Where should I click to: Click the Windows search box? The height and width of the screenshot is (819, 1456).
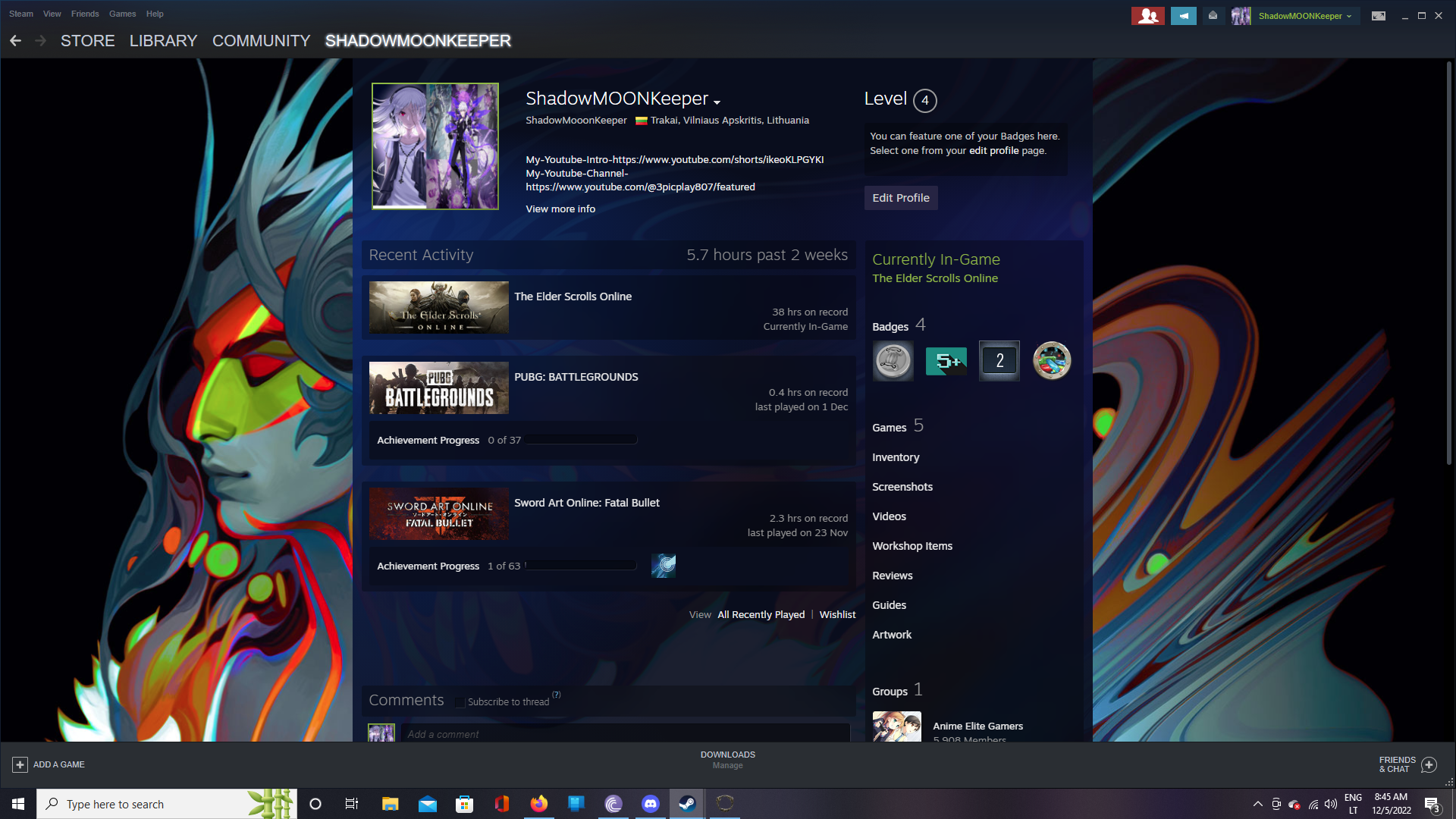coord(167,804)
